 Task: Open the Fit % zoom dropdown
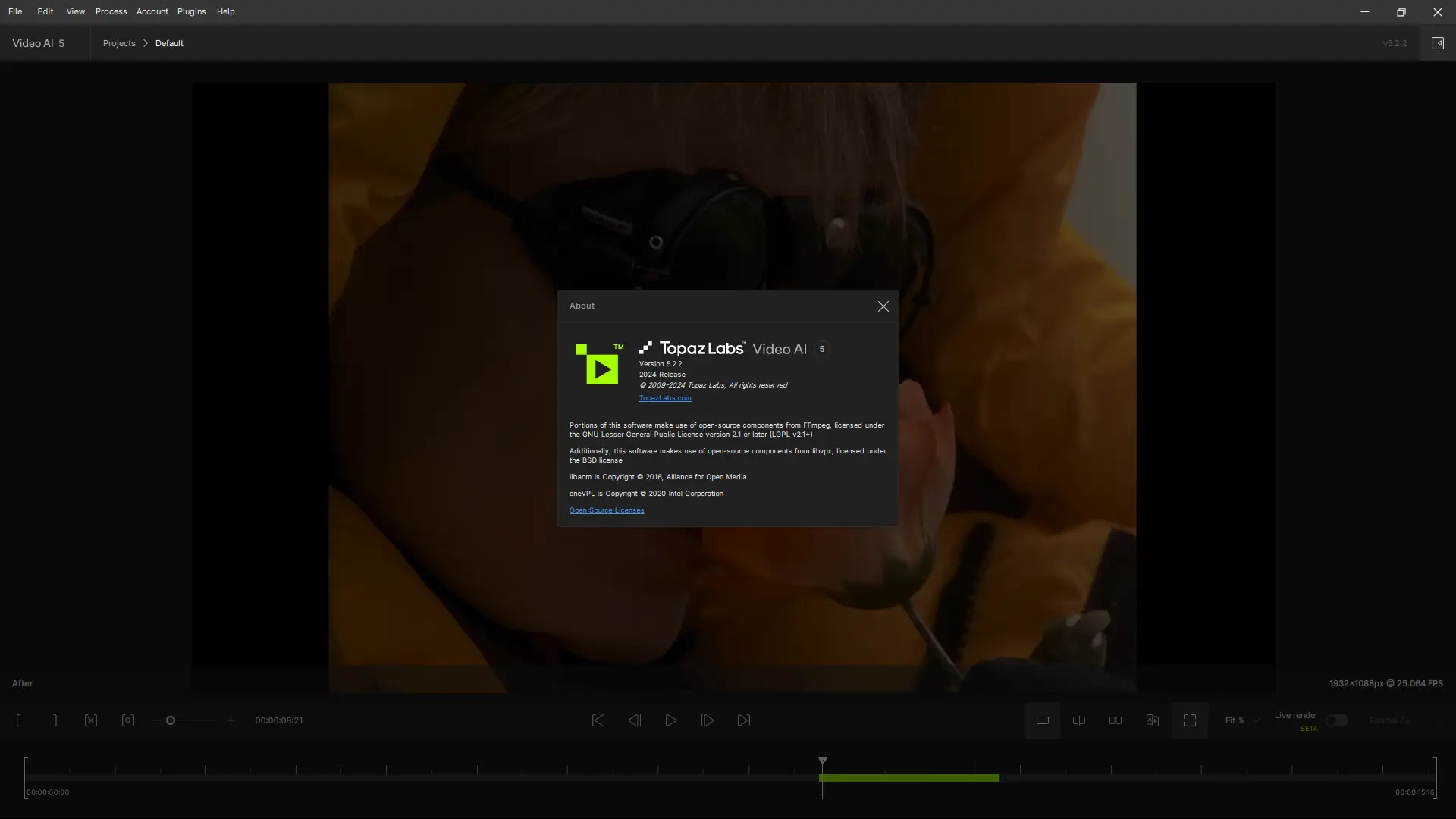point(1241,720)
